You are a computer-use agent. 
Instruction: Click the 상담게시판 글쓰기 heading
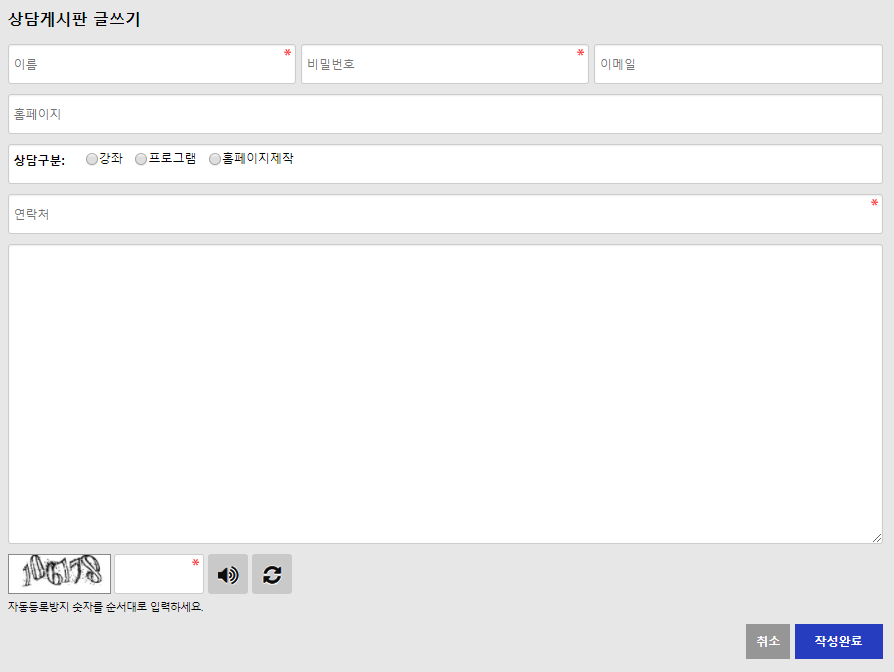[74, 19]
